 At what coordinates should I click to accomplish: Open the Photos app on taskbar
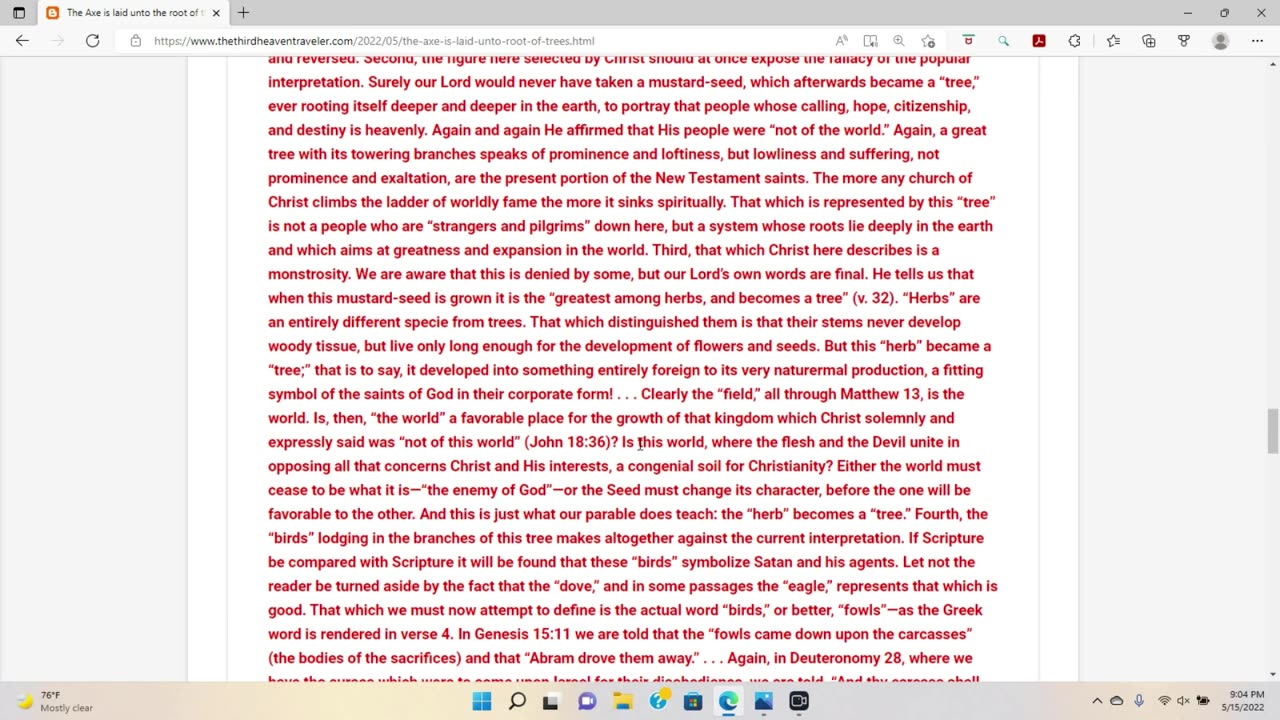coord(763,701)
